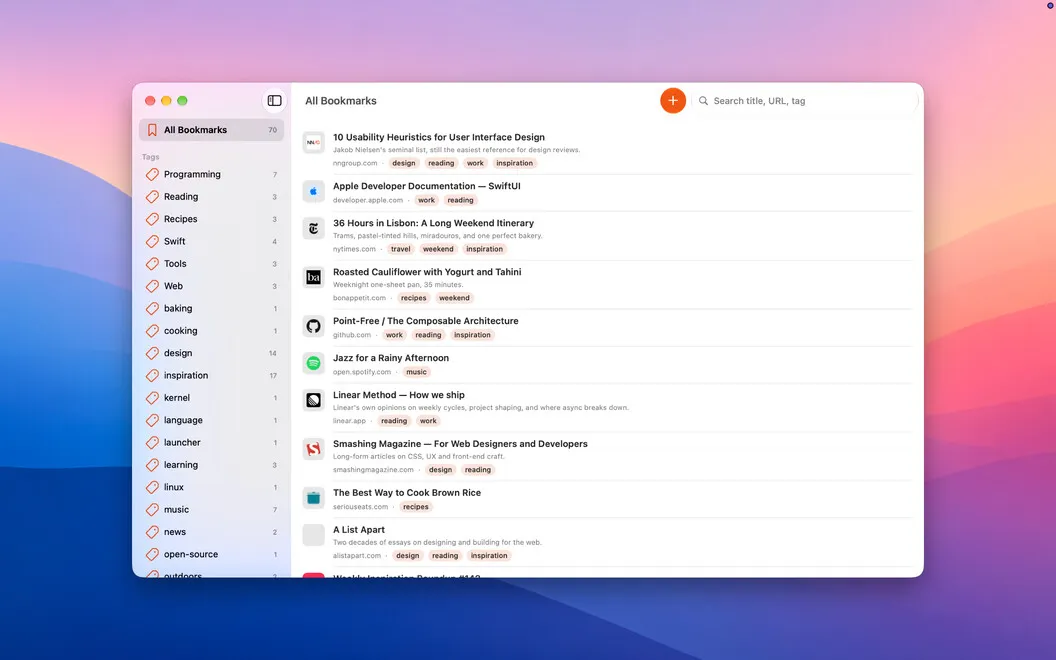Click the Apple favicon of SwiftUI bookmark
The image size is (1056, 660).
point(313,191)
